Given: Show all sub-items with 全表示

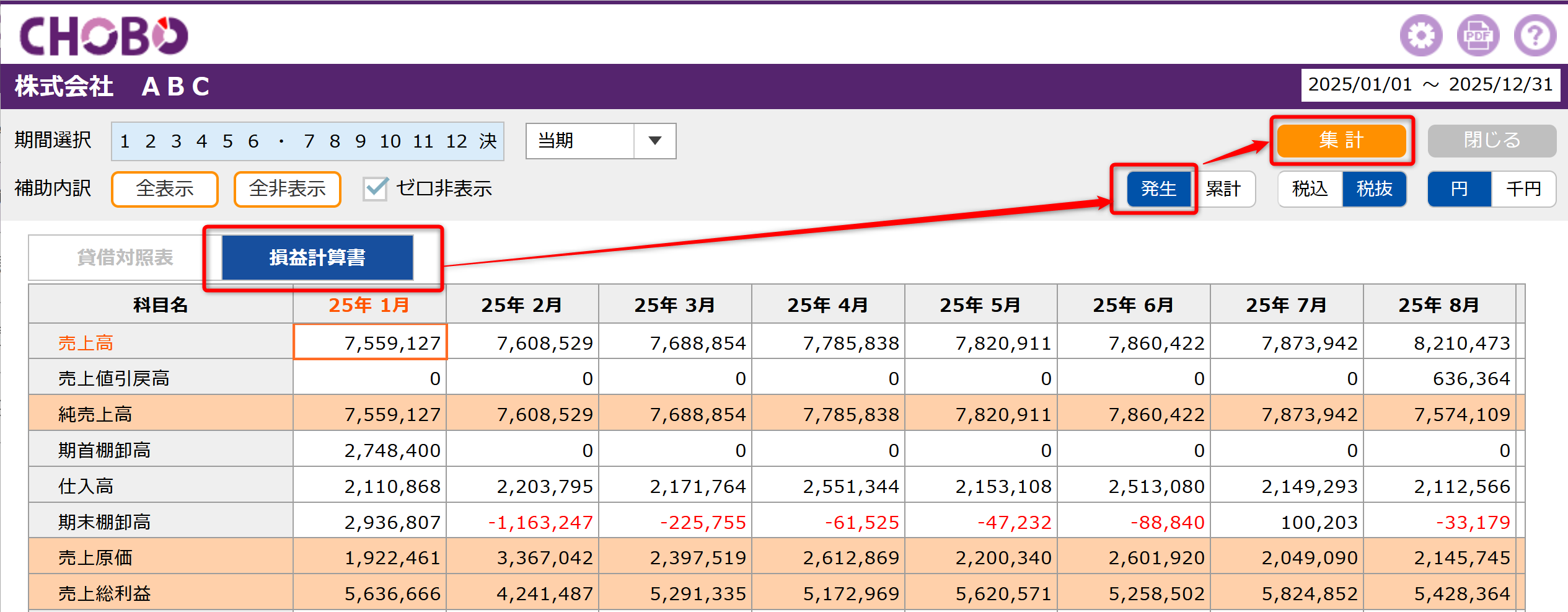Looking at the screenshot, I should click(x=165, y=188).
